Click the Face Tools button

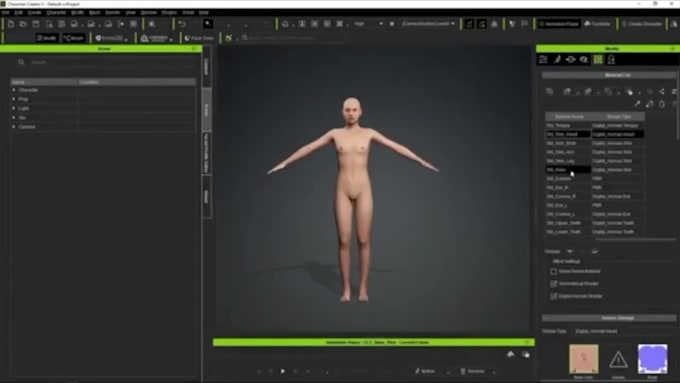click(199, 38)
